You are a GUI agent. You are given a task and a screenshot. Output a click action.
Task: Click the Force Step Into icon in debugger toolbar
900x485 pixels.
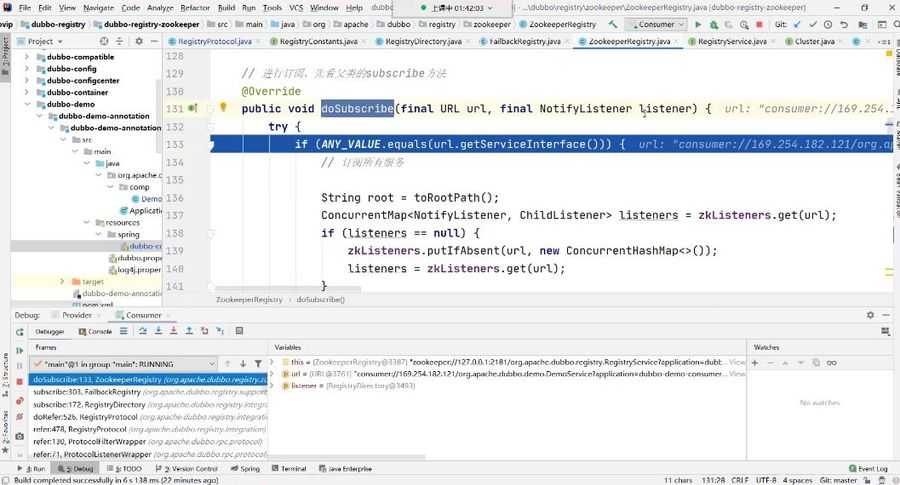[173, 331]
